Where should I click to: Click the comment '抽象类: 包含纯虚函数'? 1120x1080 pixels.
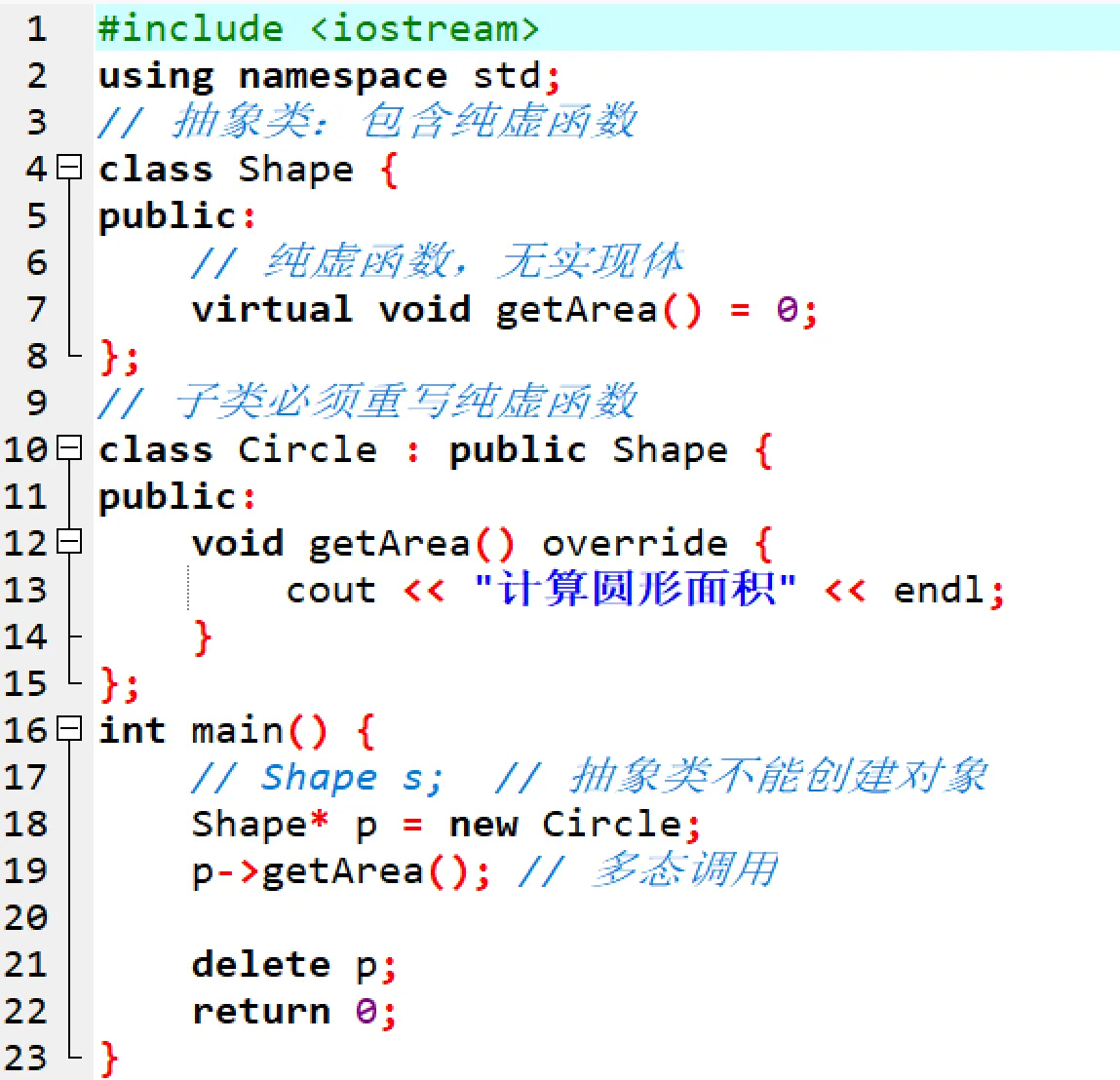coord(405,122)
